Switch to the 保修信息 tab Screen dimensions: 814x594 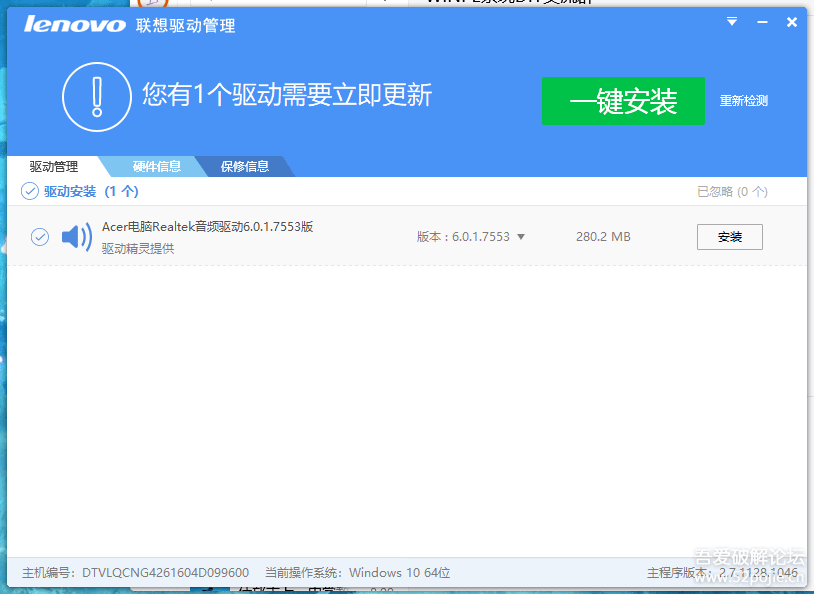click(245, 167)
